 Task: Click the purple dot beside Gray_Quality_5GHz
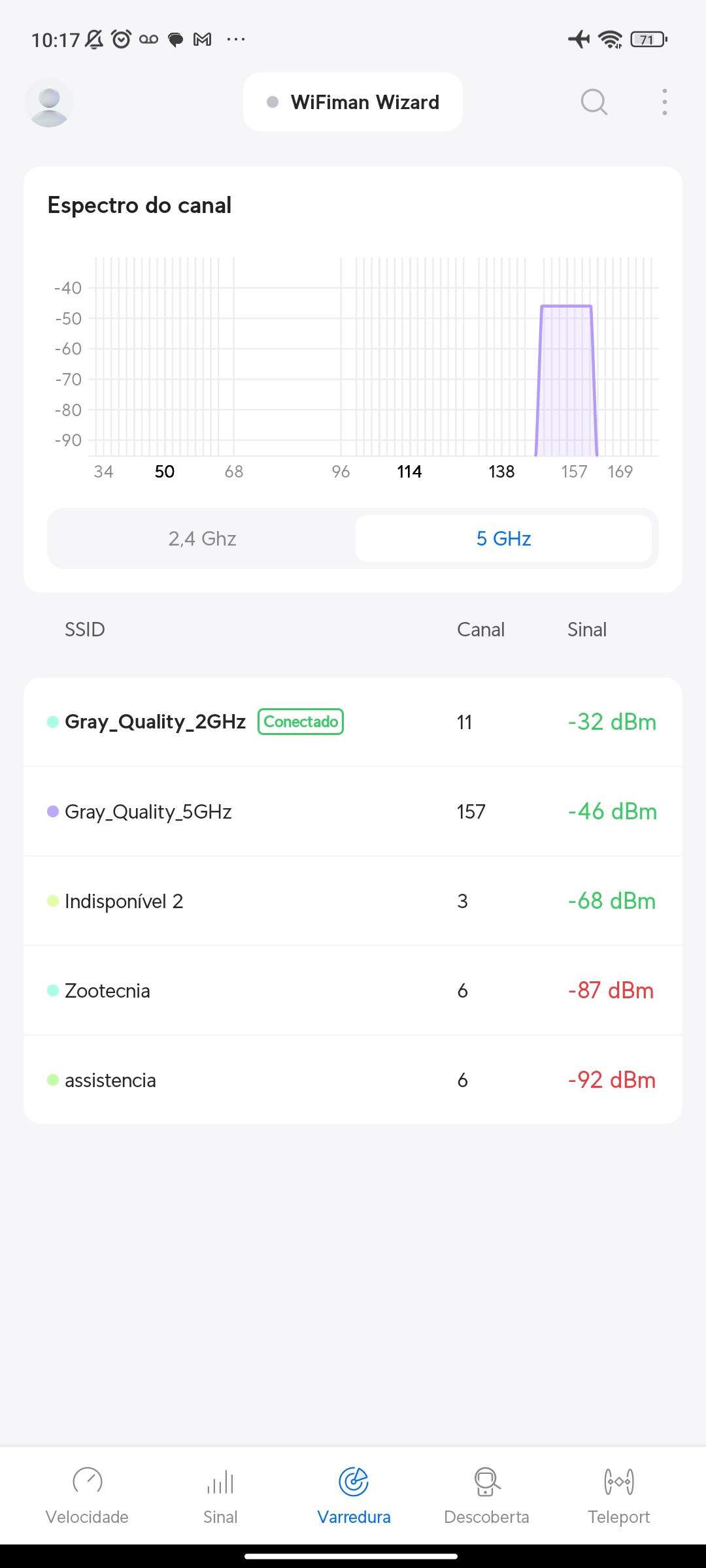pos(53,811)
